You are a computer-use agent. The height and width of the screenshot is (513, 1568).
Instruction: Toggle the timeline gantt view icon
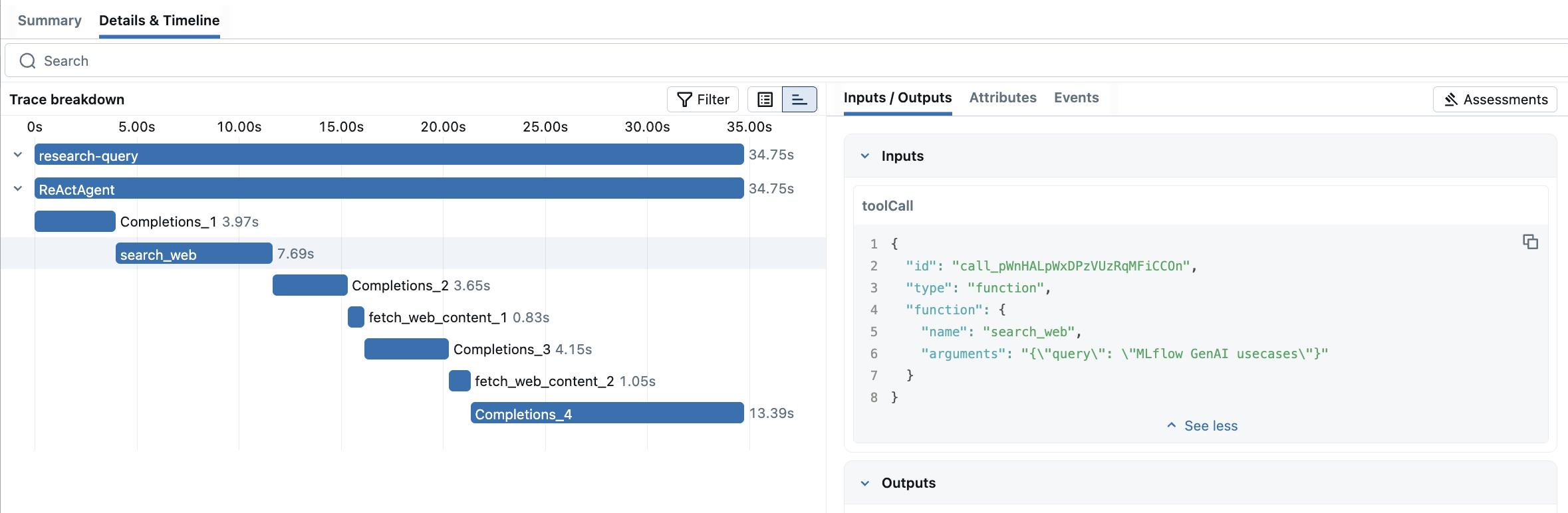(x=799, y=100)
